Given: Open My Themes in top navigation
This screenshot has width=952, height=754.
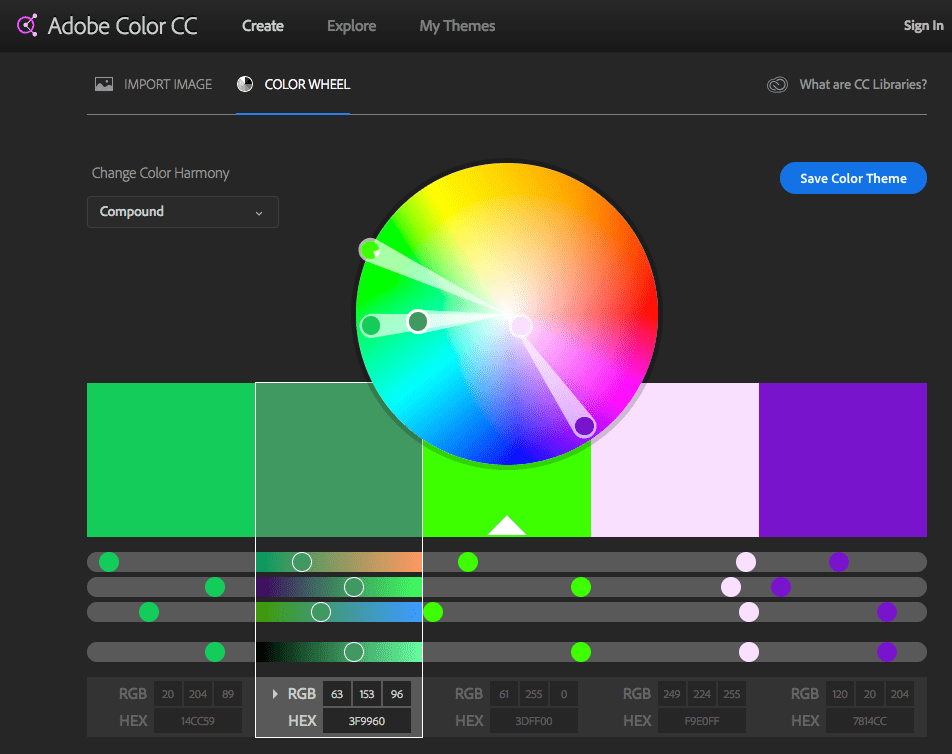Looking at the screenshot, I should pos(457,26).
